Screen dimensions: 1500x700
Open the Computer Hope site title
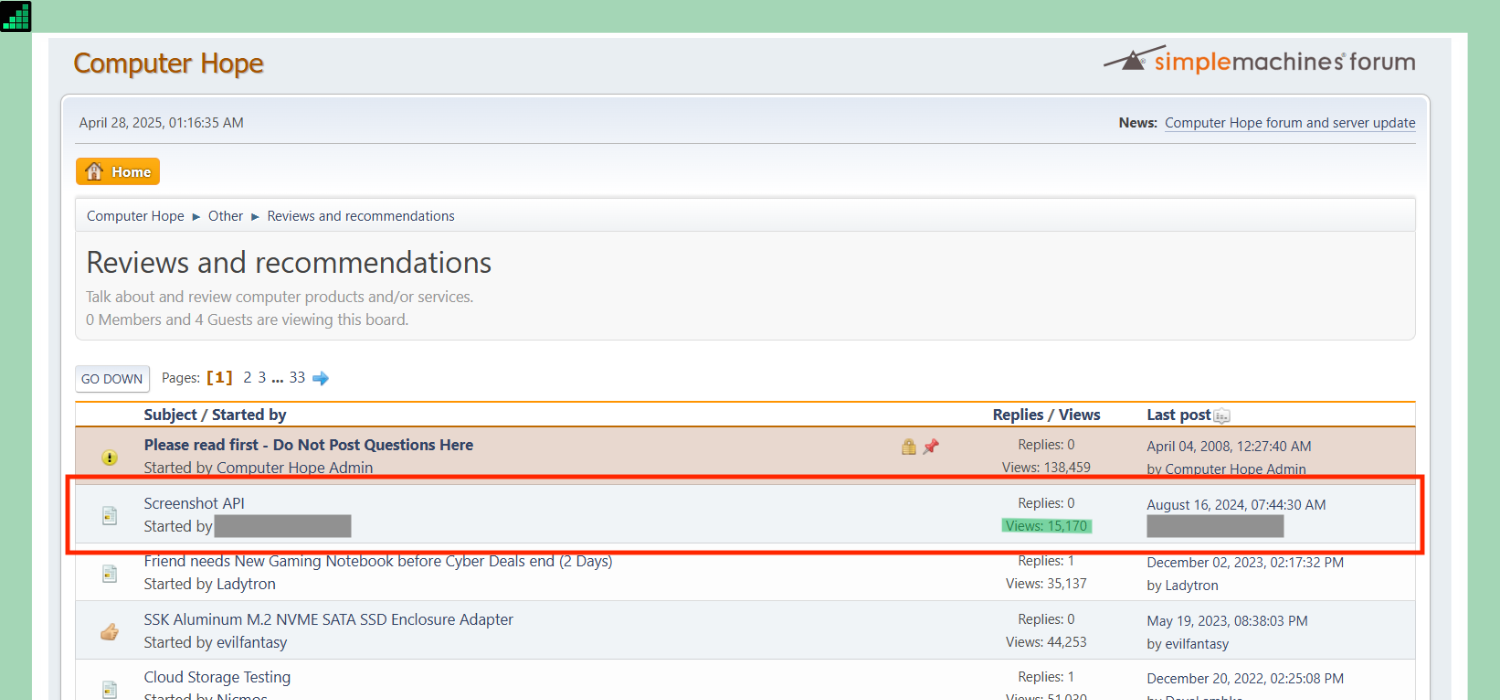[x=168, y=63]
